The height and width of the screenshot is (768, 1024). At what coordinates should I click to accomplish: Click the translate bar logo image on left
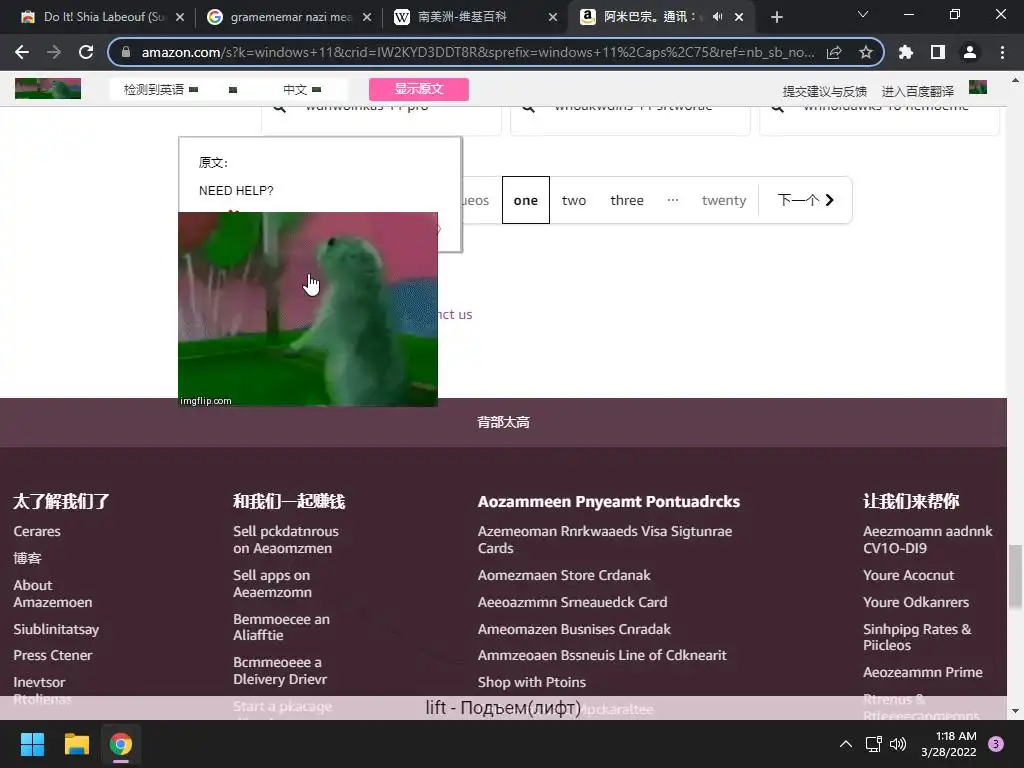(48, 88)
